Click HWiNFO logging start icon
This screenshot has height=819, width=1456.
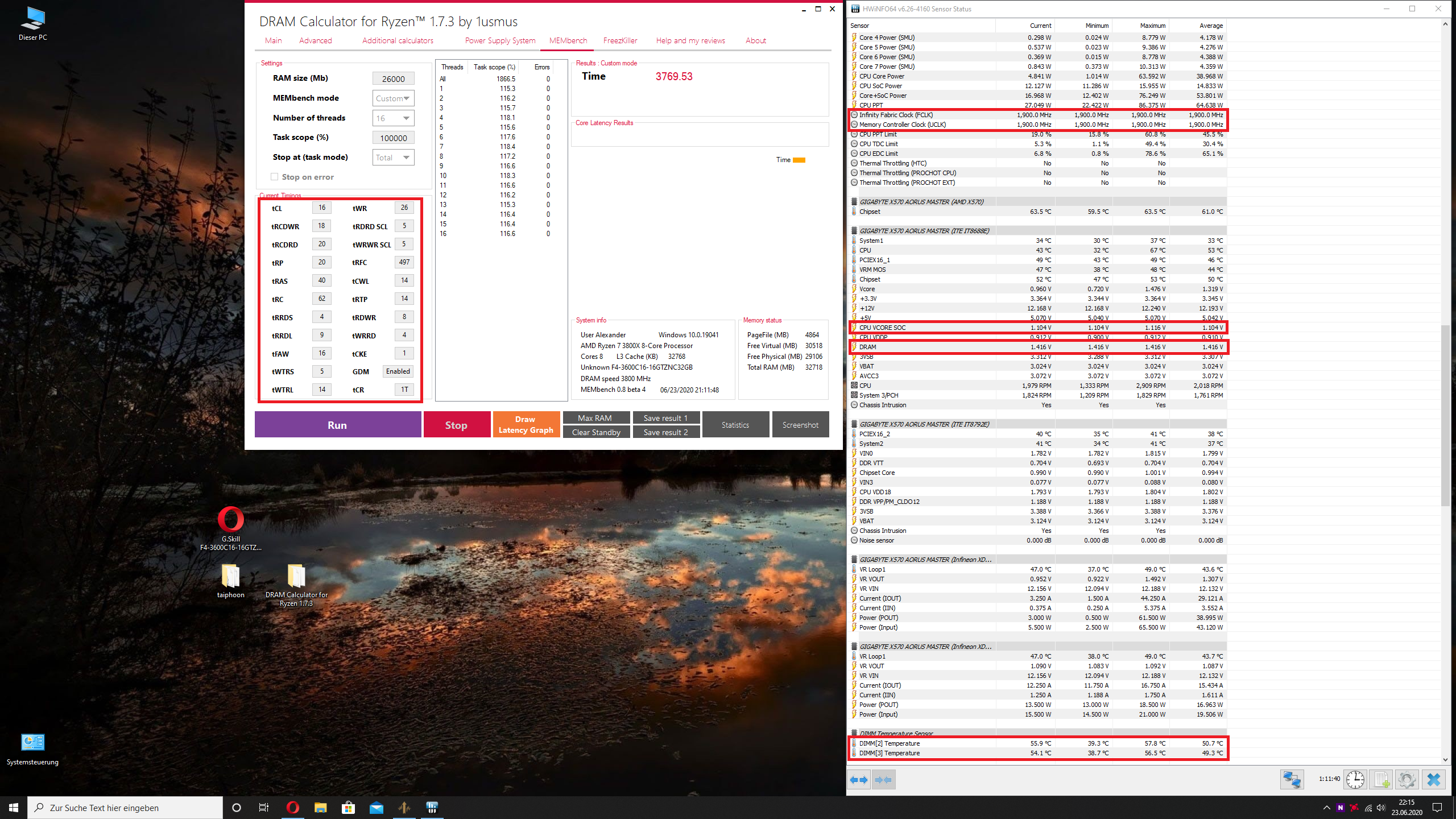coord(1381,779)
